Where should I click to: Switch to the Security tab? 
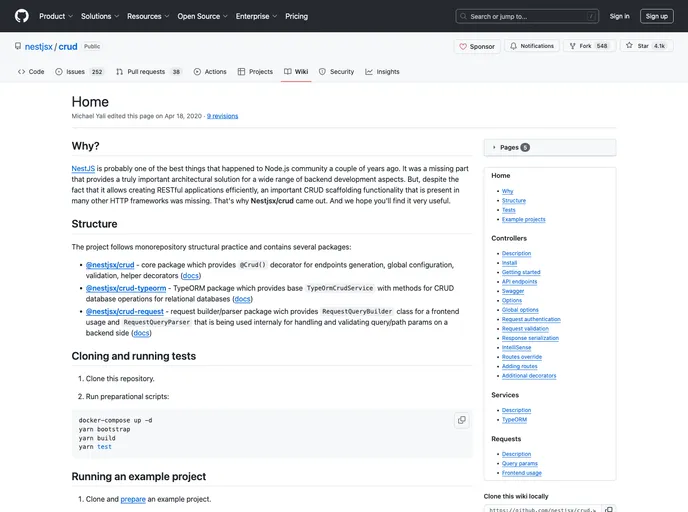[x=337, y=72]
